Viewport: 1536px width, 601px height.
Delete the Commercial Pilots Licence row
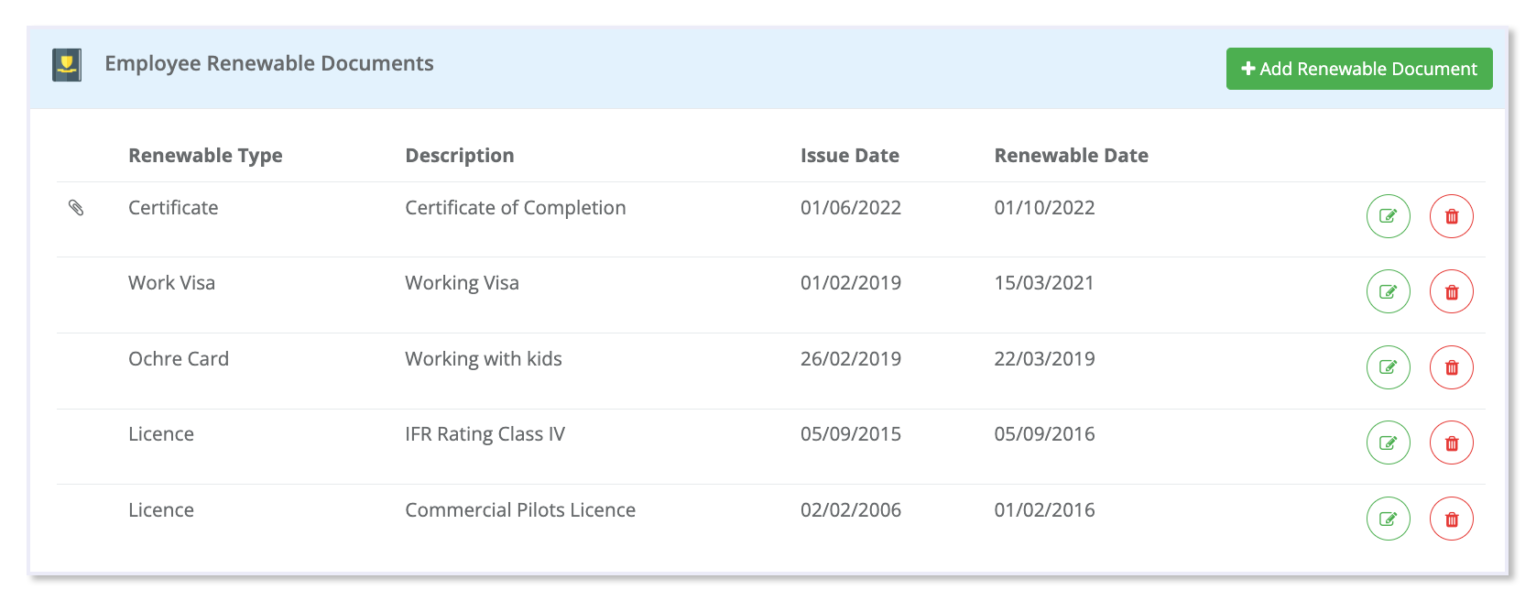tap(1451, 519)
